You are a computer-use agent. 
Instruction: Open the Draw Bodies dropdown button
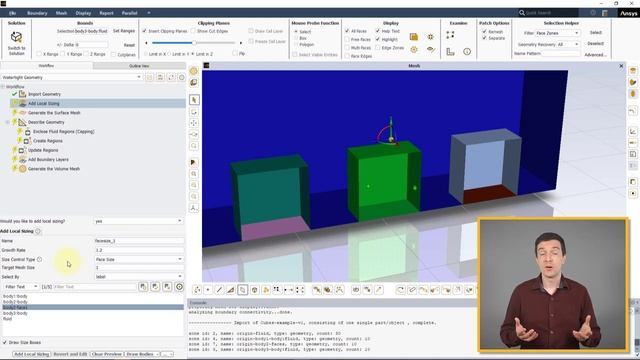pyautogui.click(x=142, y=354)
